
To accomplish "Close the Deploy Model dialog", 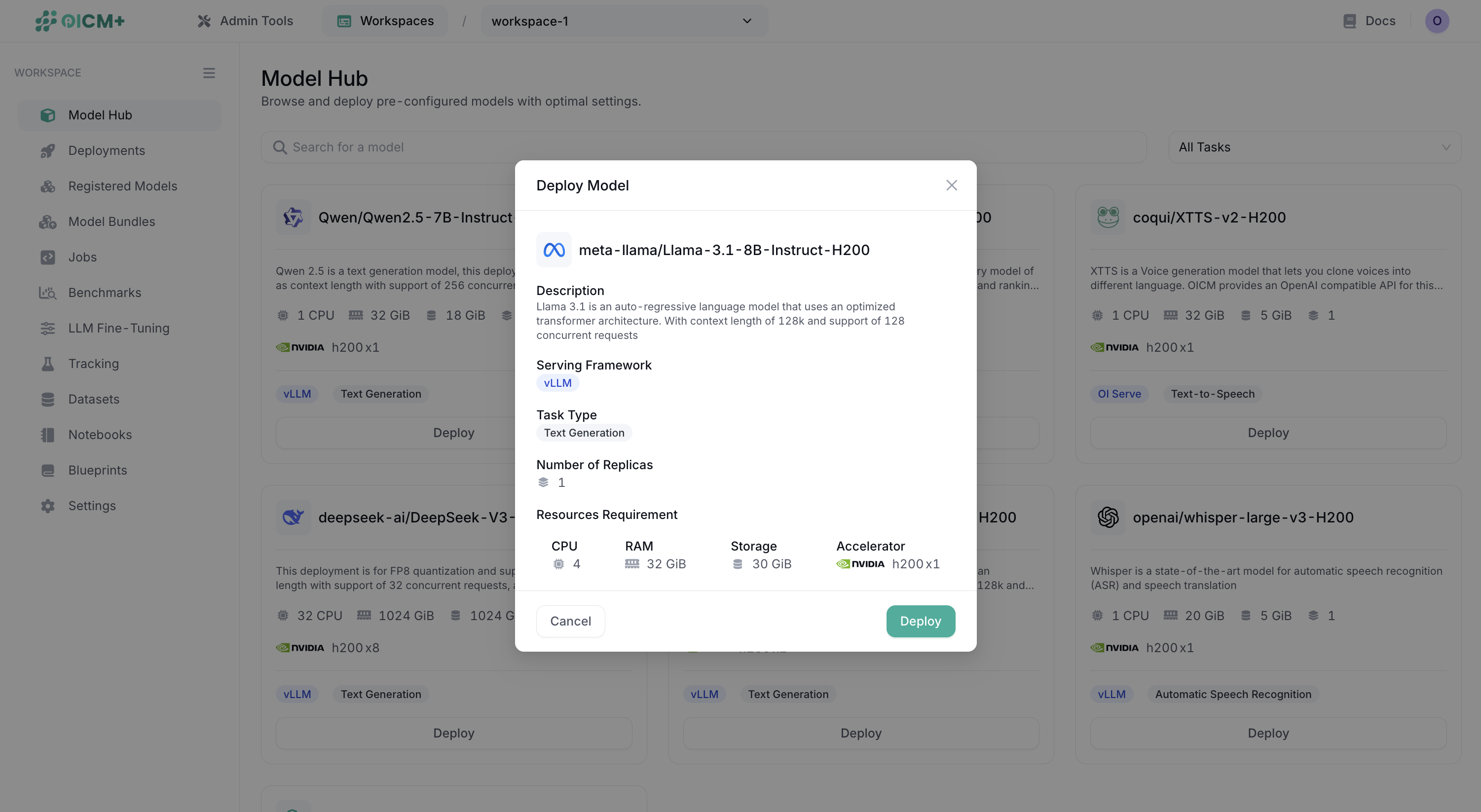I will pos(951,185).
